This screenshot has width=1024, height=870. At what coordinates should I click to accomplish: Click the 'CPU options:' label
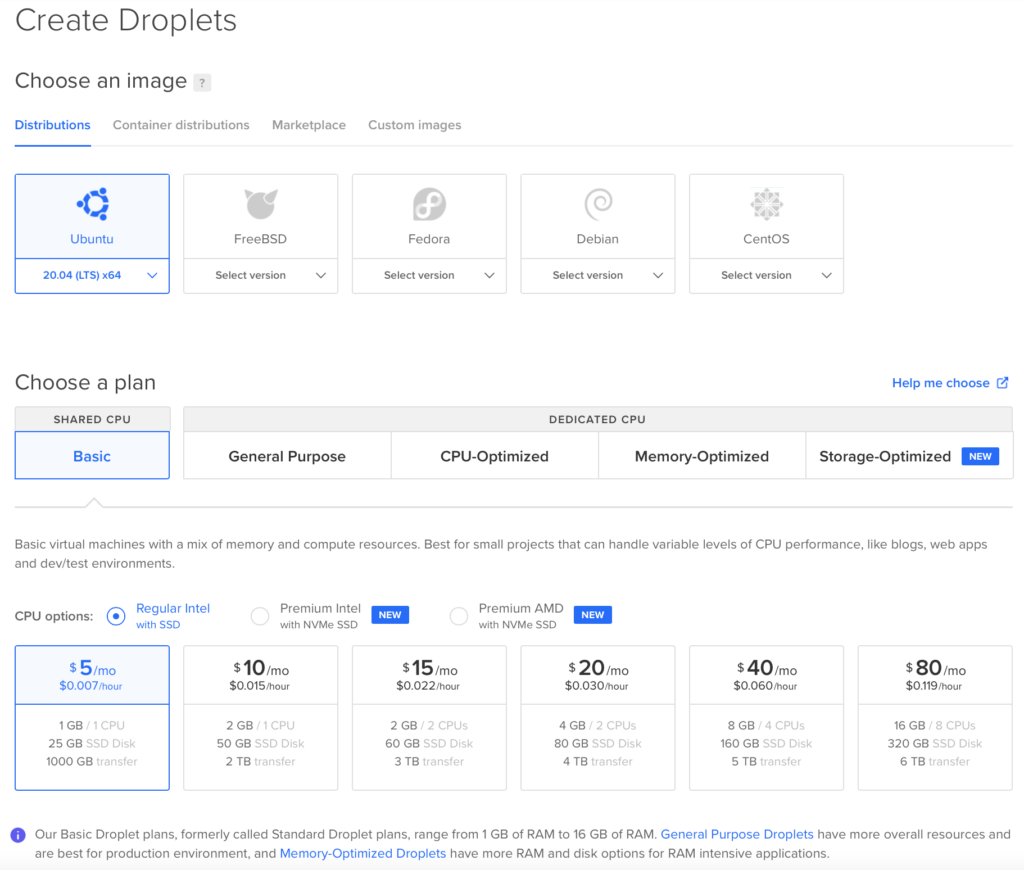pos(54,616)
